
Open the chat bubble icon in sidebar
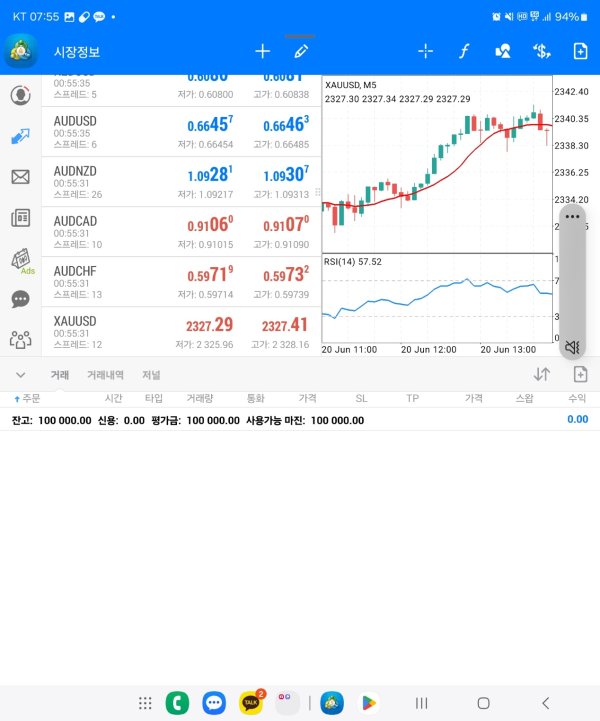coord(20,299)
